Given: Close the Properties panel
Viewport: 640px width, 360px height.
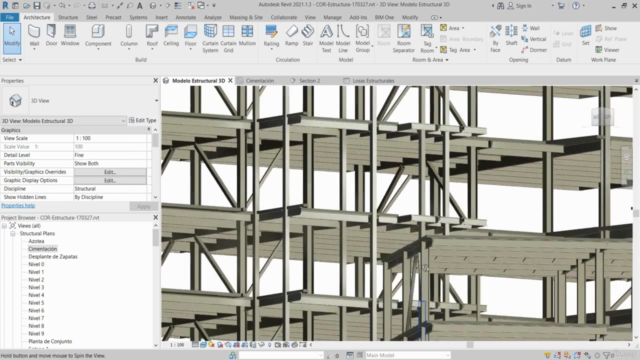Looking at the screenshot, I should click(x=156, y=81).
